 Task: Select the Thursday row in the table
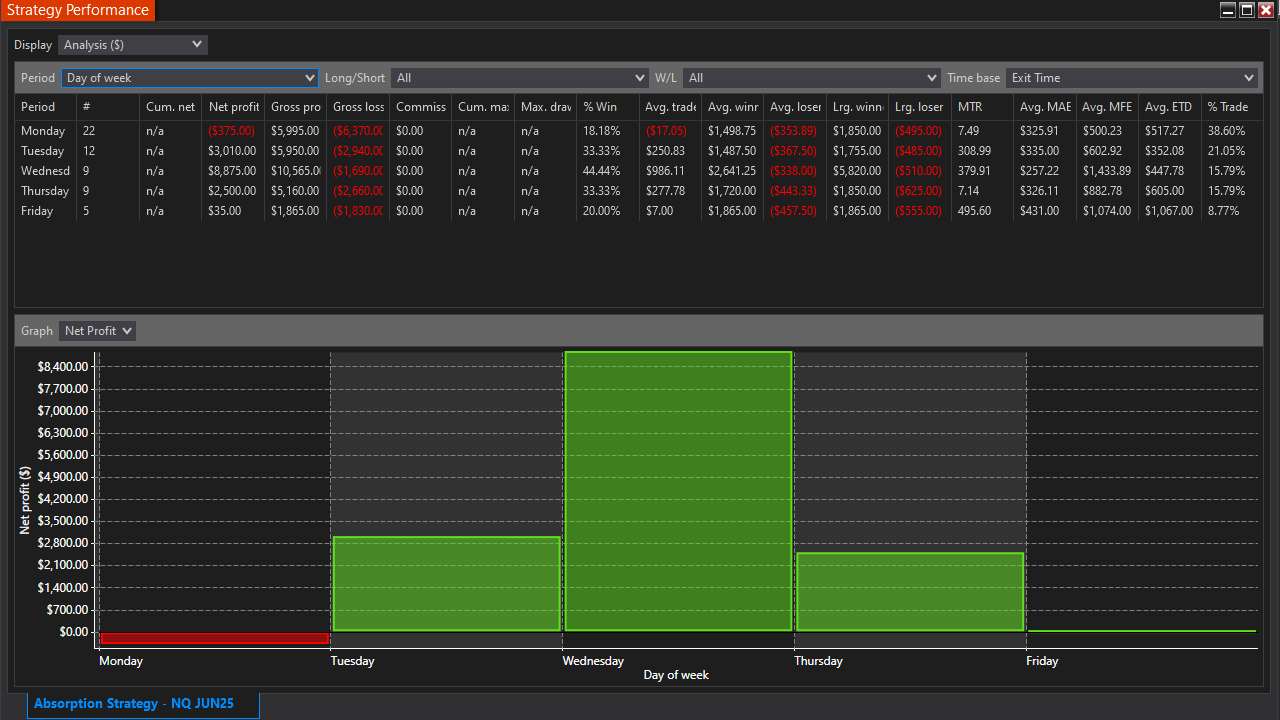639,191
